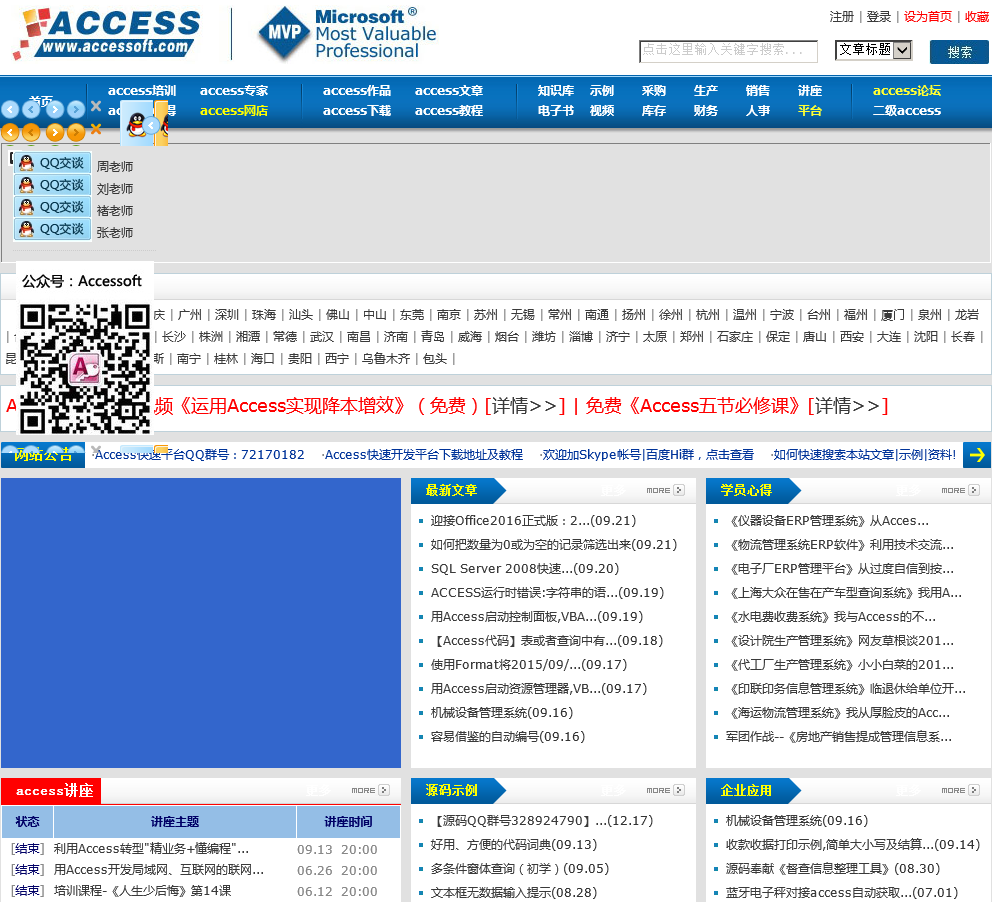Image resolution: width=992 pixels, height=902 pixels.
Task: Open access文章 nav item
Action: click(449, 90)
